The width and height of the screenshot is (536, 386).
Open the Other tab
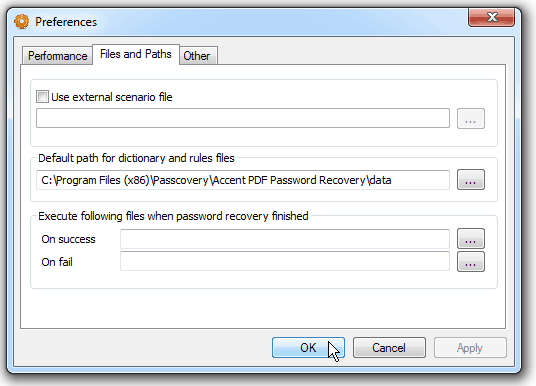198,56
